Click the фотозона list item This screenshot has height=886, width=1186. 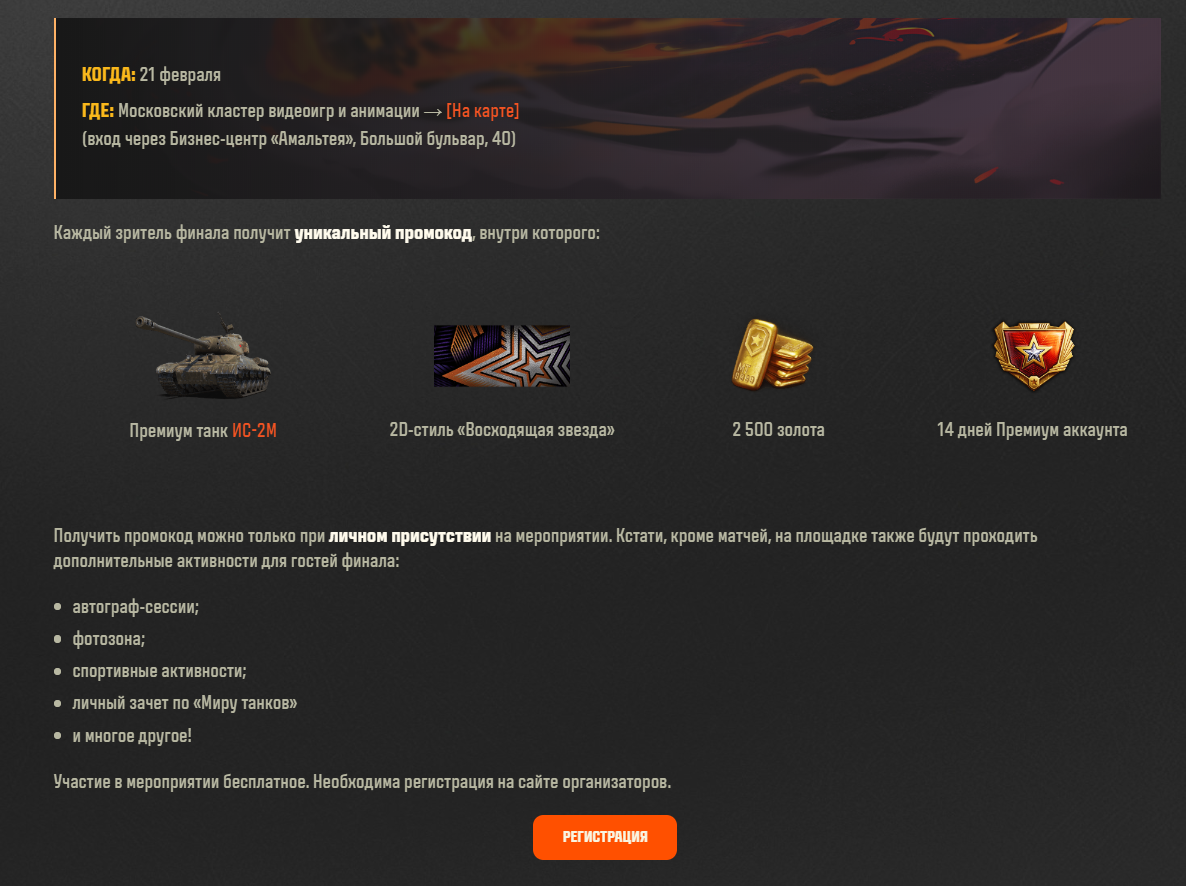click(108, 639)
